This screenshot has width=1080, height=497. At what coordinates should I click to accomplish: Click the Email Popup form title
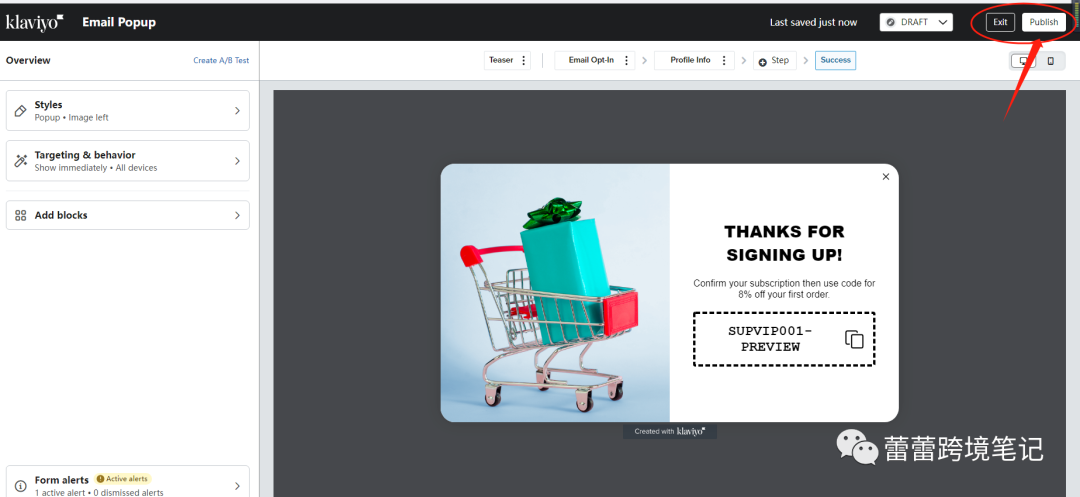point(119,22)
